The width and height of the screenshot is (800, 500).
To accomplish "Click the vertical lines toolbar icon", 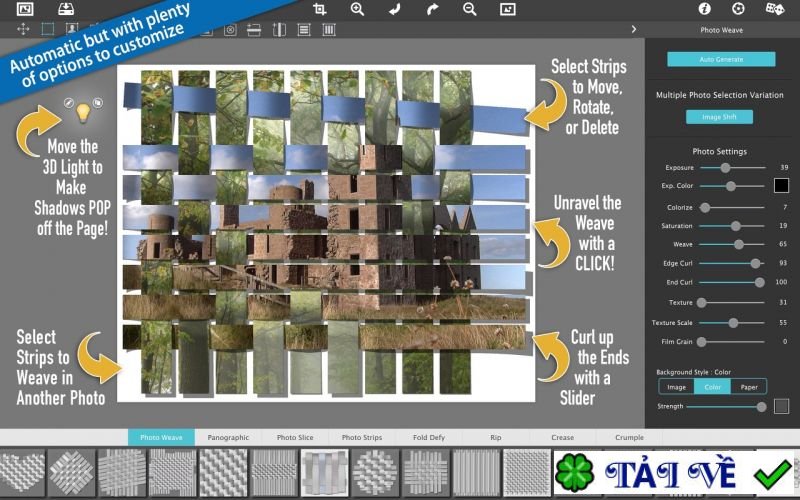I will coord(329,30).
